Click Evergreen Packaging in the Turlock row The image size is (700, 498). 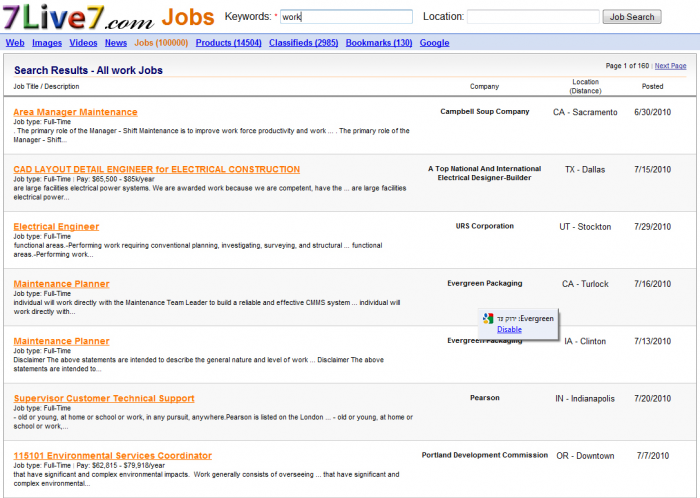[x=485, y=283]
